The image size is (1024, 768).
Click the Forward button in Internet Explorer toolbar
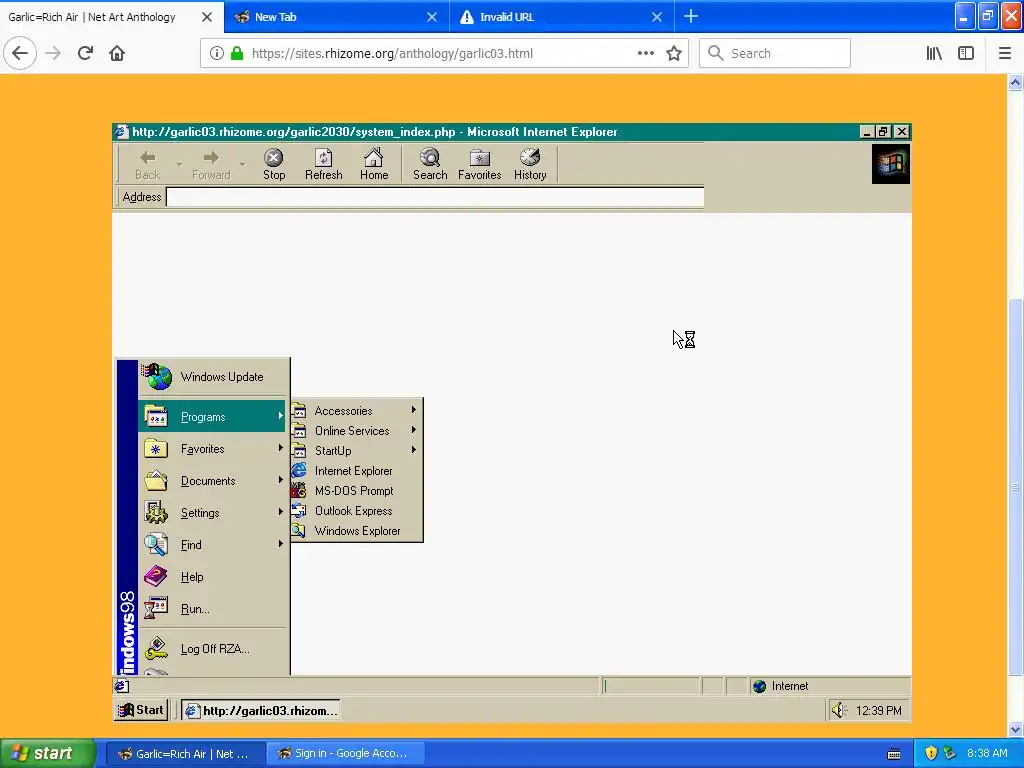(211, 165)
